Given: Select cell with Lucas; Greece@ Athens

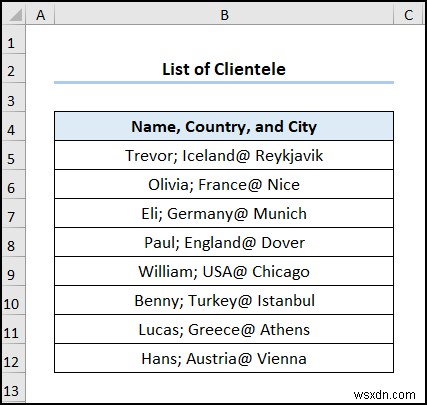Looking at the screenshot, I should (x=224, y=329).
